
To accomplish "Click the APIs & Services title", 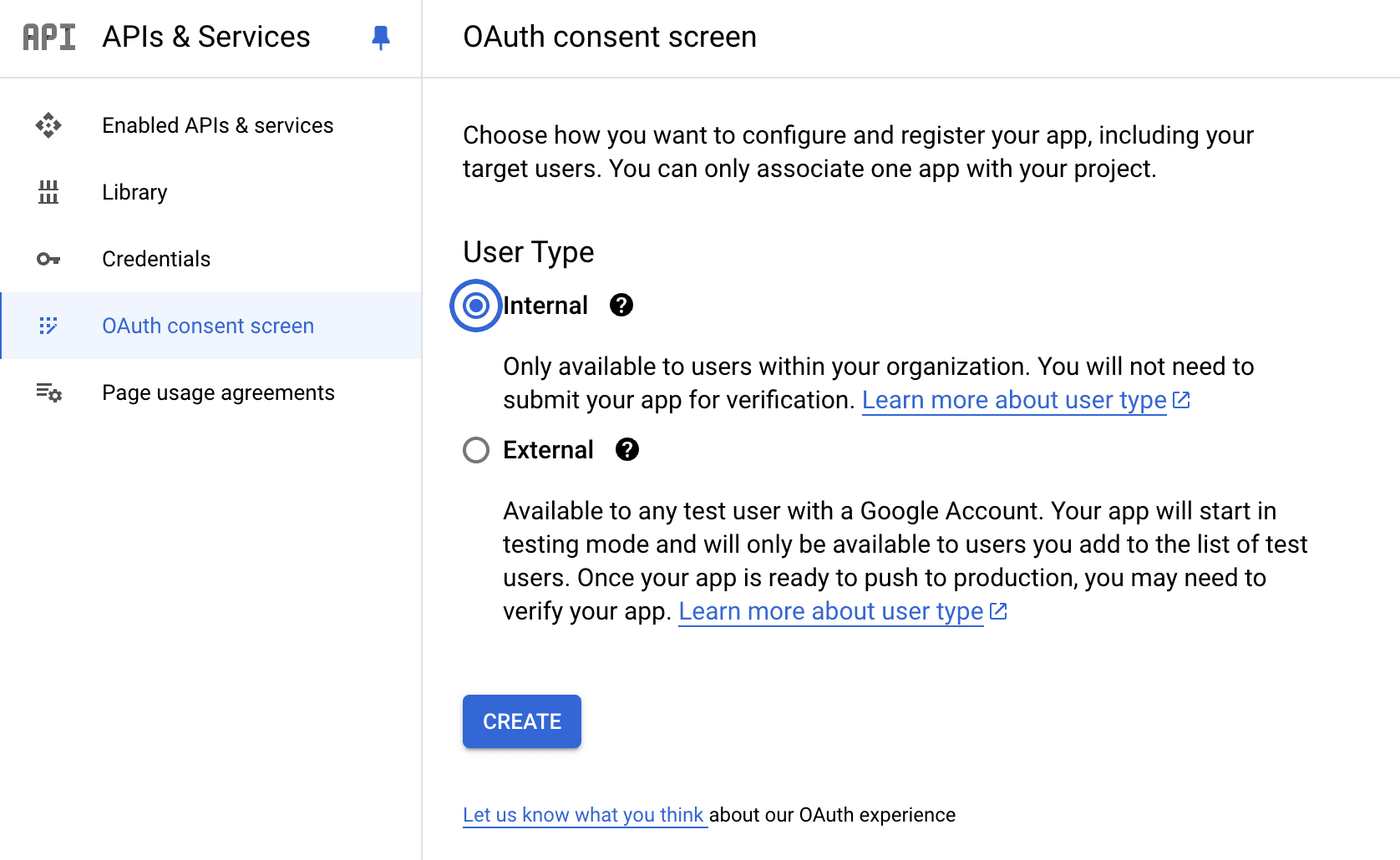I will (x=205, y=37).
